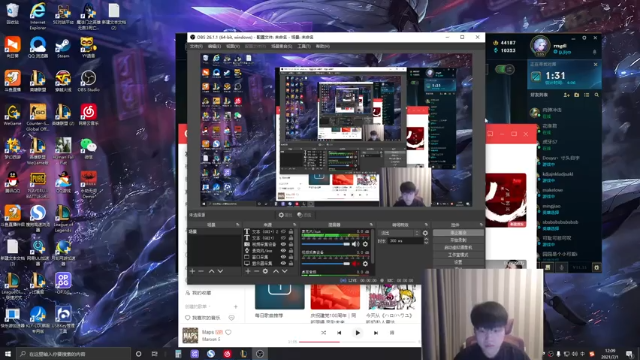Move selected source down with arrow
This screenshot has width=640, height=360.
point(284,271)
